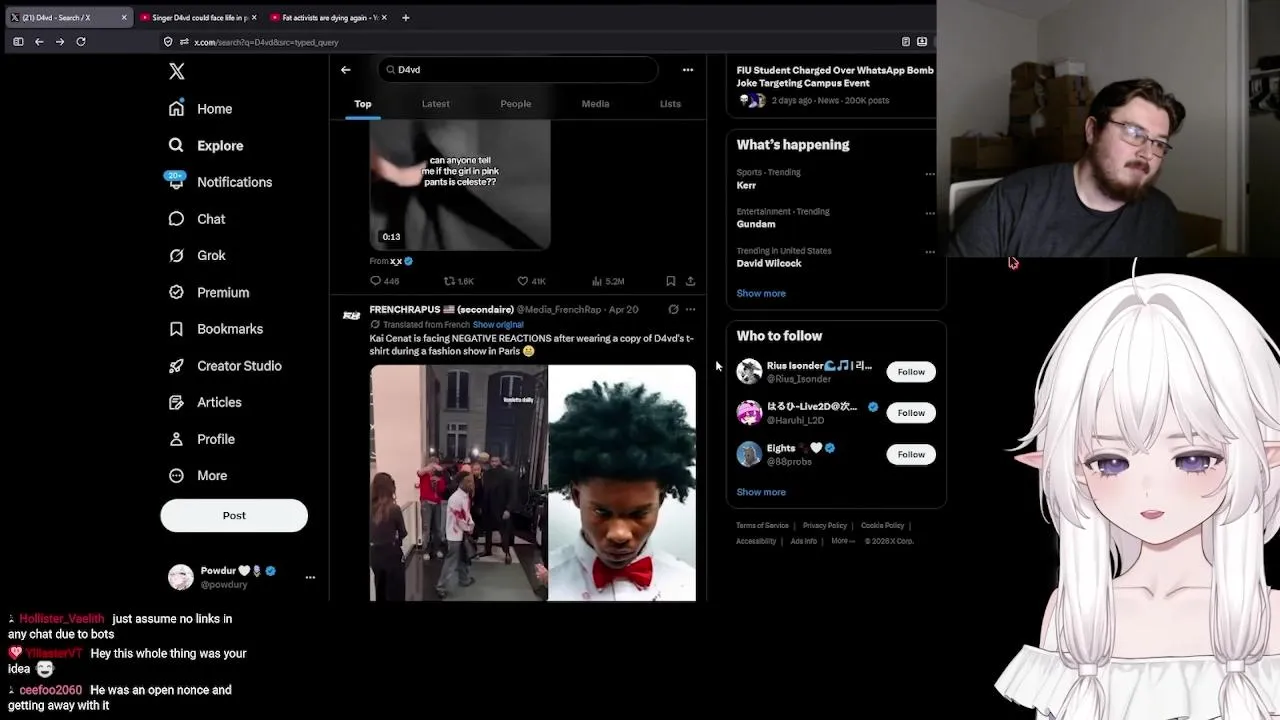
Task: Toggle the browser sidebar panel icon
Action: coord(18,42)
